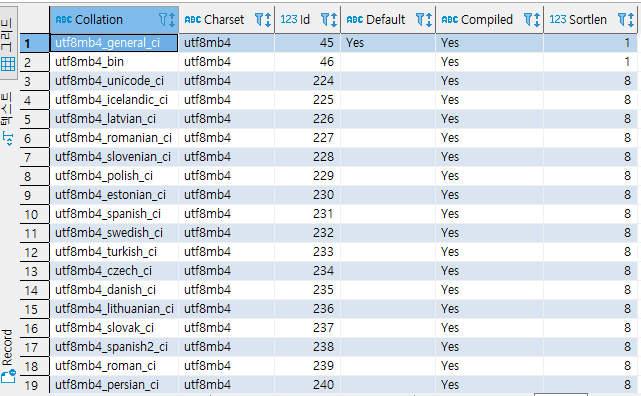Image resolution: width=641 pixels, height=396 pixels.
Task: Select row number 19 header
Action: pos(35,385)
